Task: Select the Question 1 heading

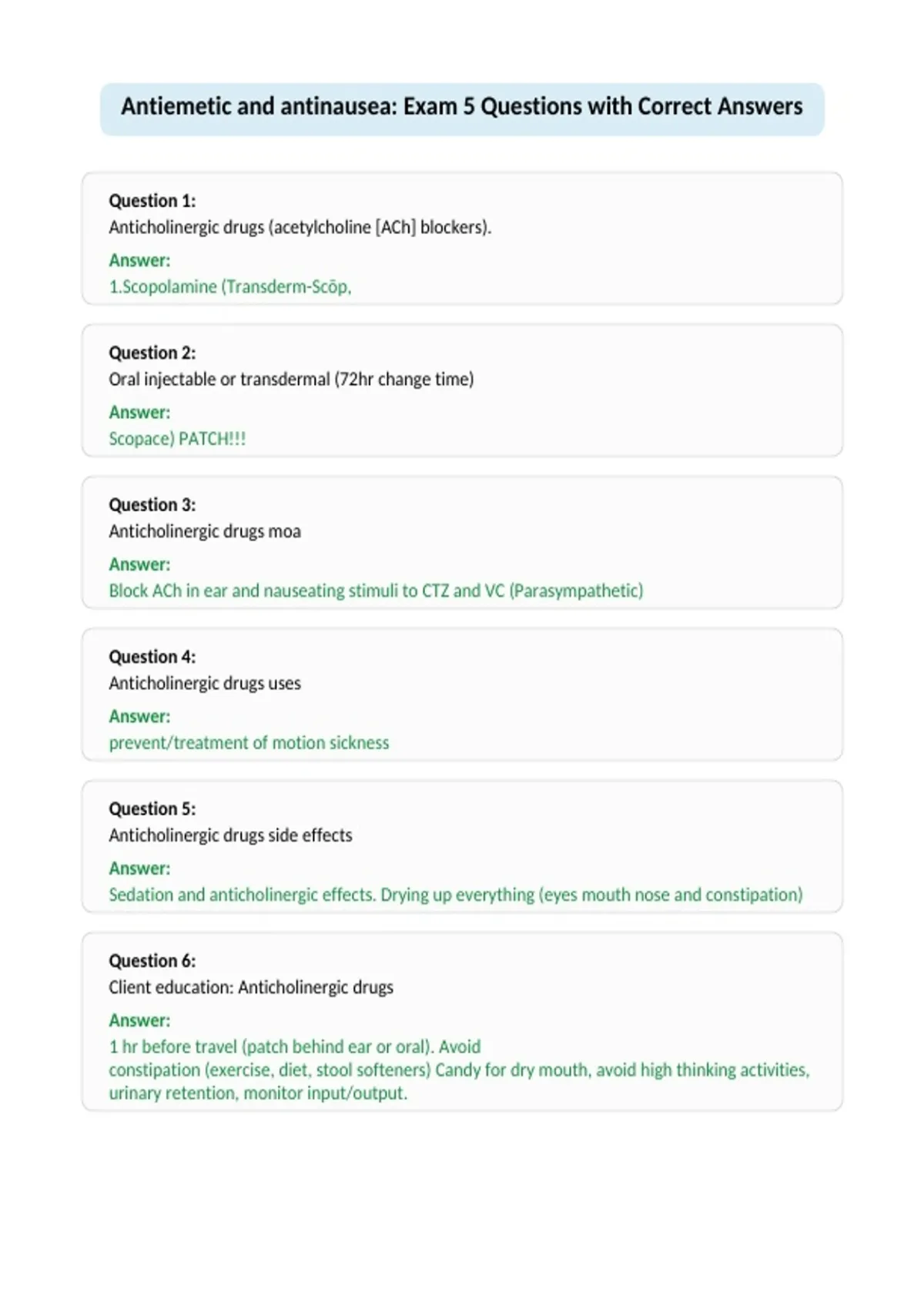Action: coord(152,201)
